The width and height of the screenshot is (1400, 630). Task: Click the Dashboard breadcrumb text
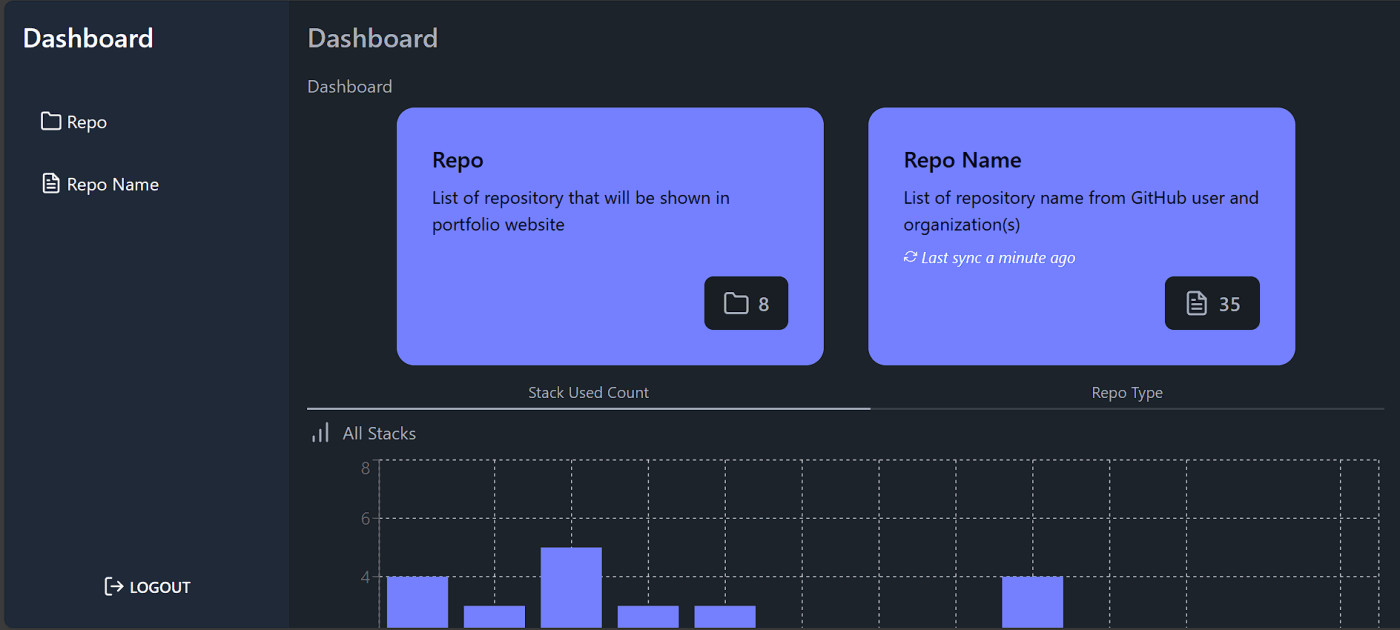(x=350, y=87)
